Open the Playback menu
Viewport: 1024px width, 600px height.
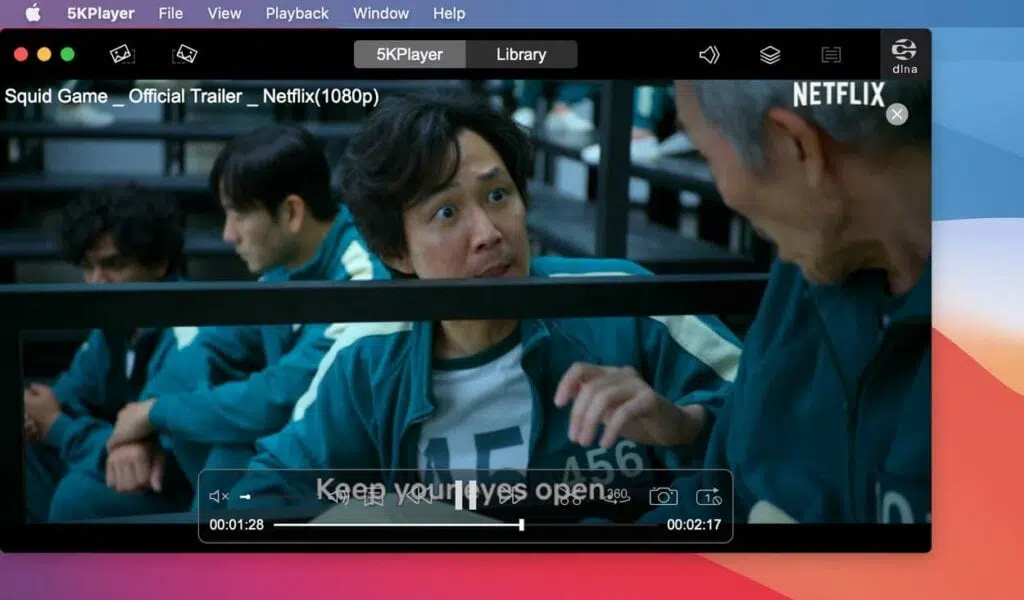(x=296, y=13)
